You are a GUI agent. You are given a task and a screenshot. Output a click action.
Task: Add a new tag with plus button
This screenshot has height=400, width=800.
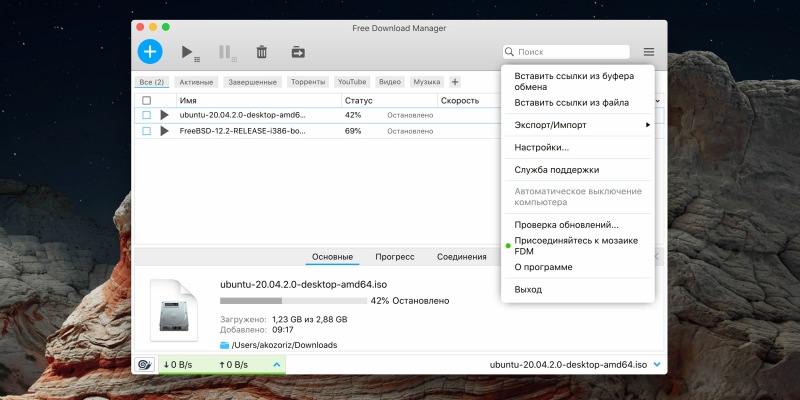(455, 82)
